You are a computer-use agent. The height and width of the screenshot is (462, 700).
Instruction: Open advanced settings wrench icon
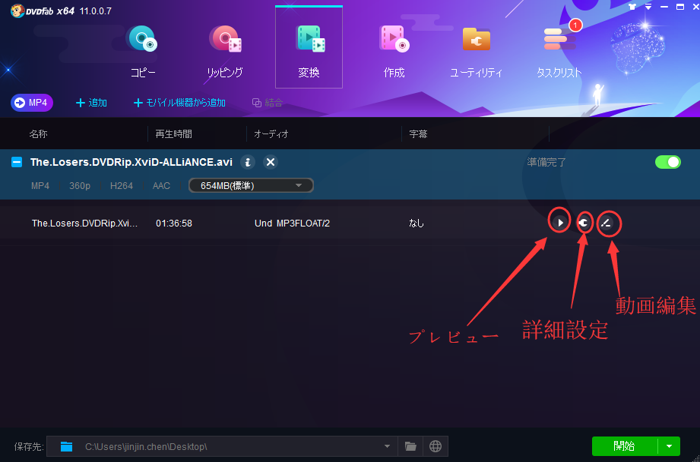pos(583,222)
